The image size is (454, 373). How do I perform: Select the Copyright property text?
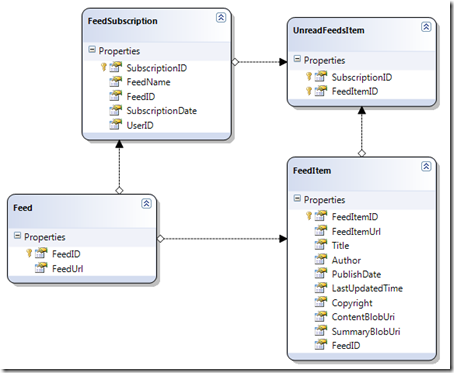click(x=352, y=303)
